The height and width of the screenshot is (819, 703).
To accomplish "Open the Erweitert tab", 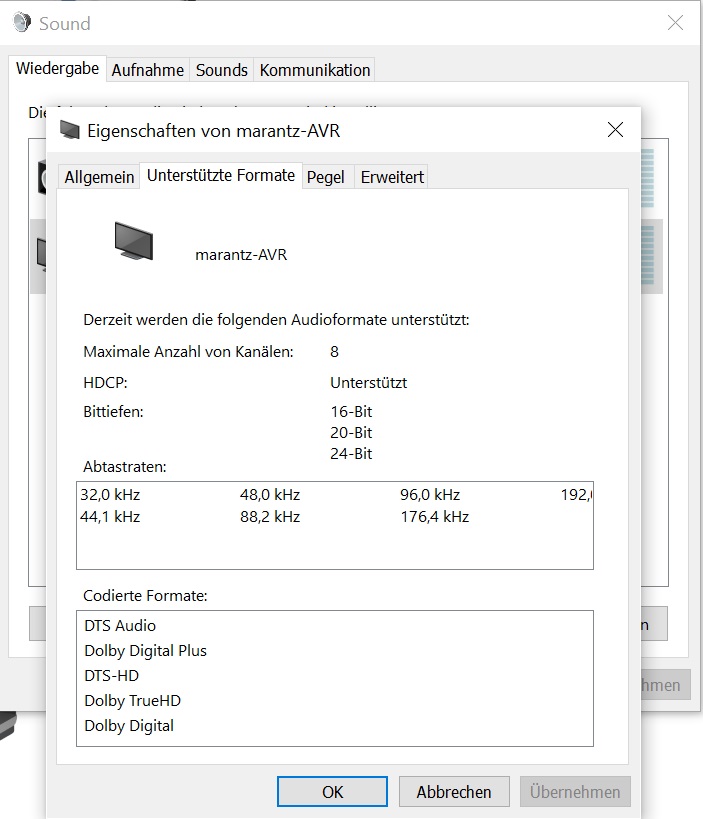I will pyautogui.click(x=392, y=177).
